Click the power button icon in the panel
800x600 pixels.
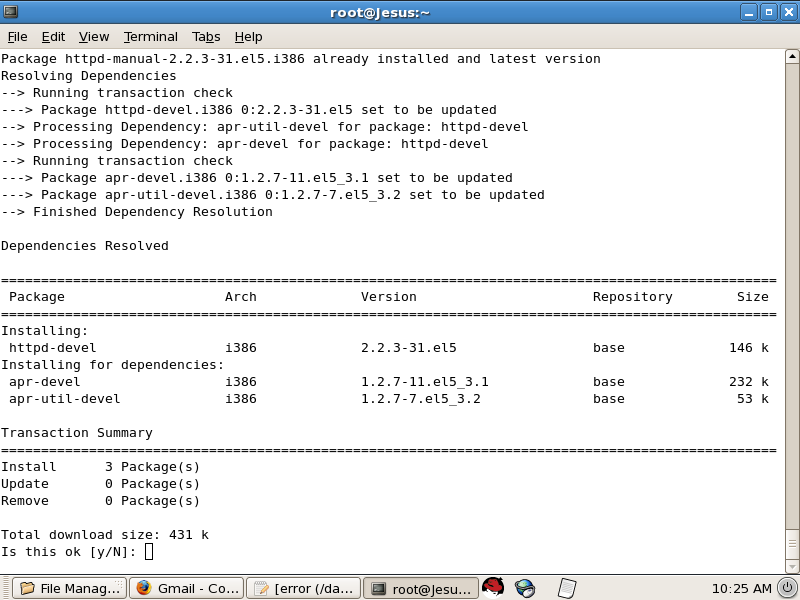[x=787, y=588]
